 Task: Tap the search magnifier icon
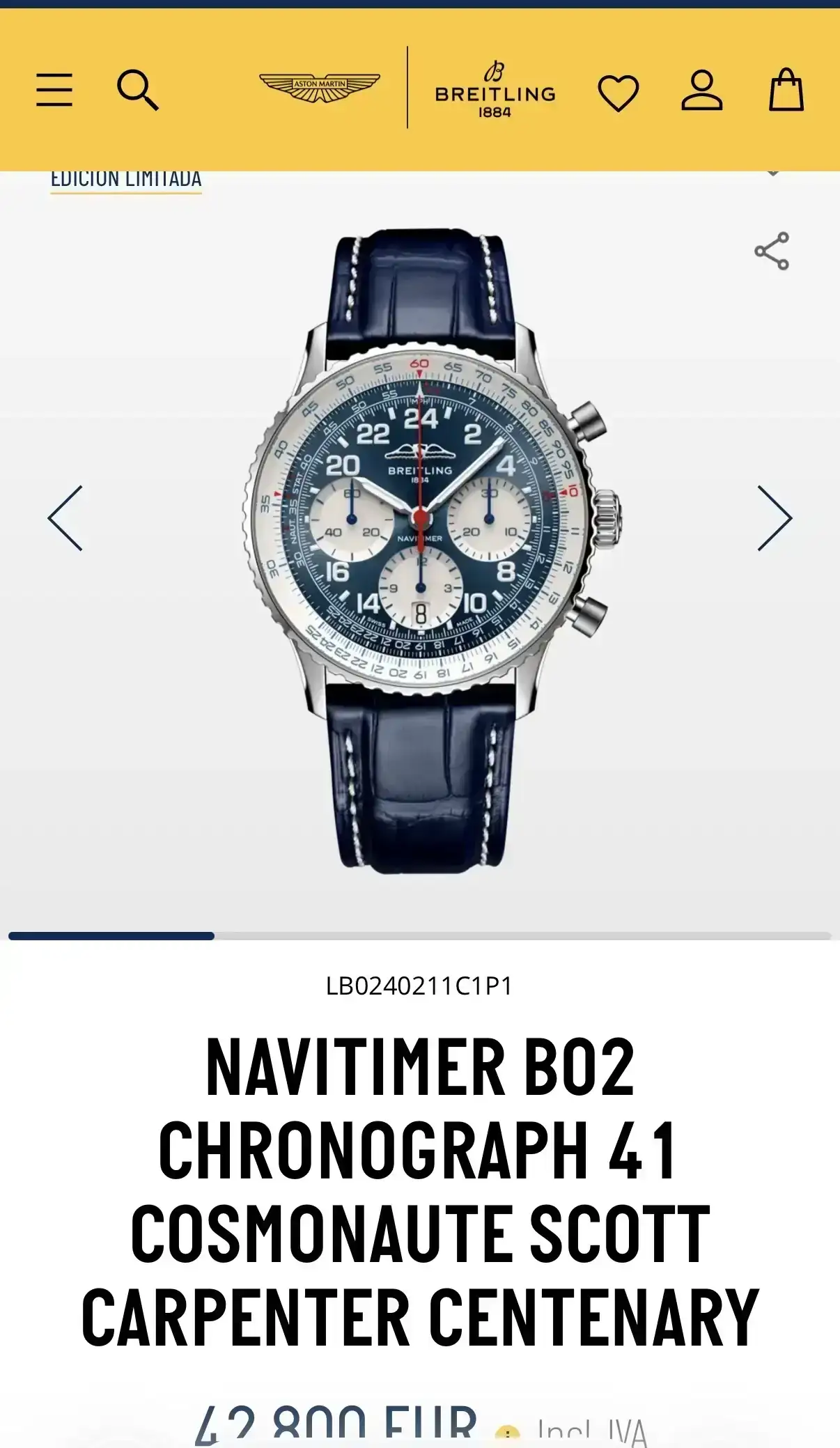[x=138, y=90]
